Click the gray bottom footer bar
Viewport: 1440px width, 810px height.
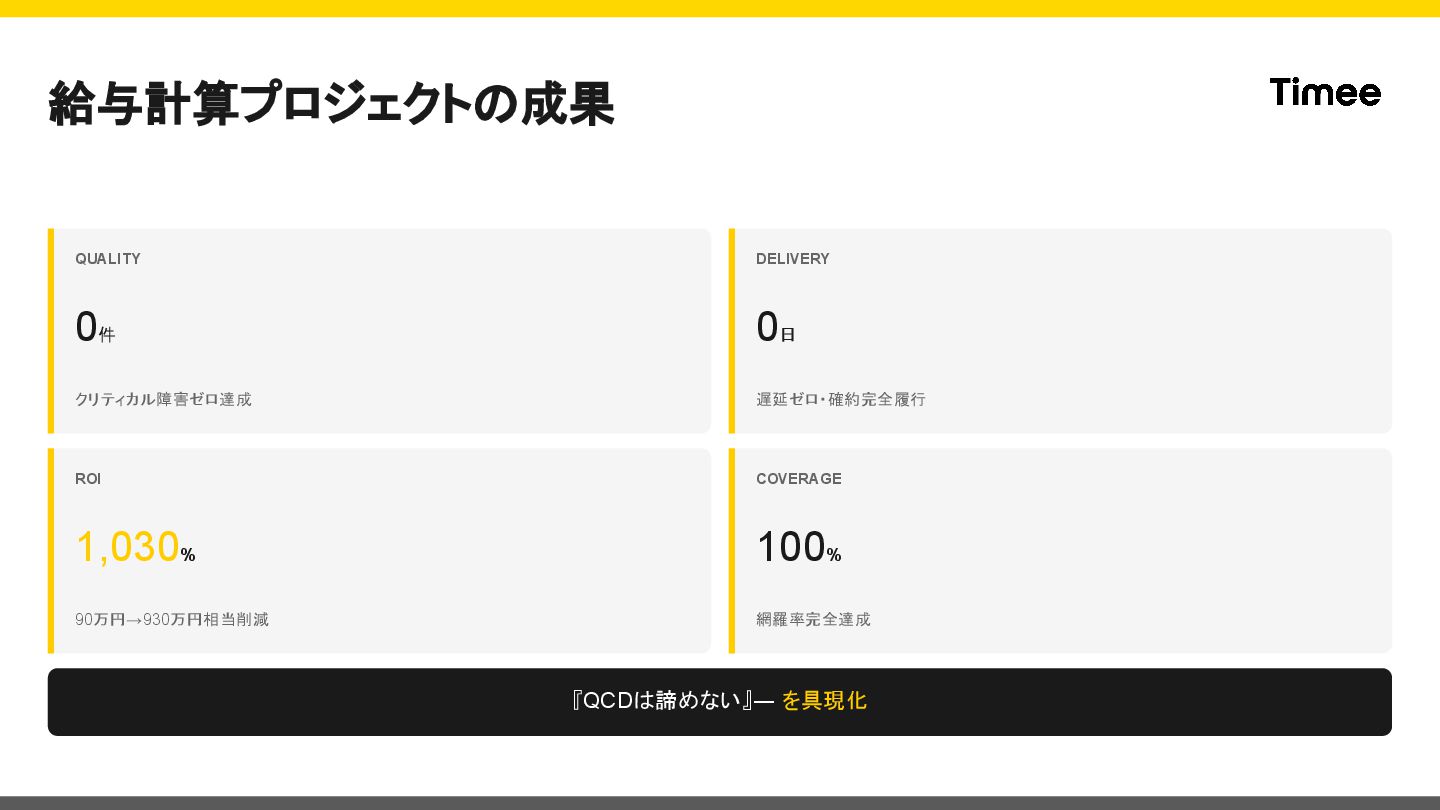click(720, 802)
